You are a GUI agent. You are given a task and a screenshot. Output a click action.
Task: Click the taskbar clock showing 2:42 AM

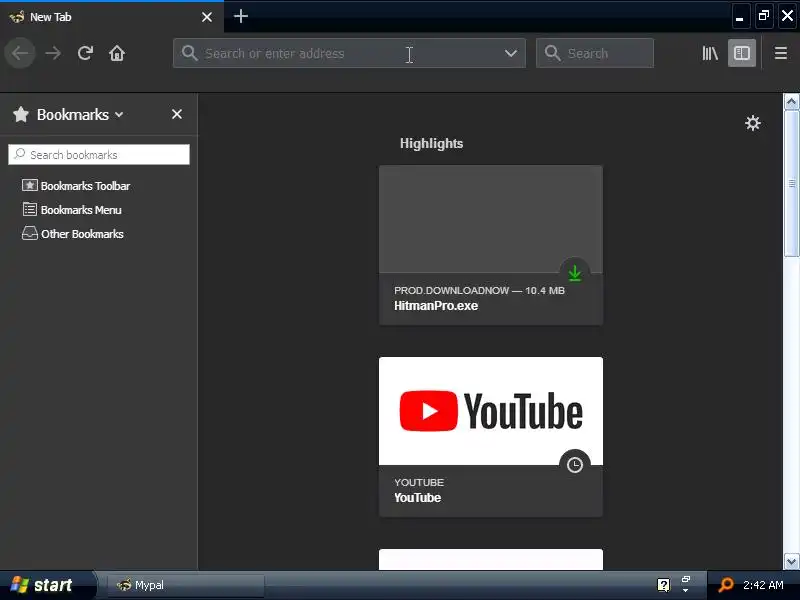[763, 585]
